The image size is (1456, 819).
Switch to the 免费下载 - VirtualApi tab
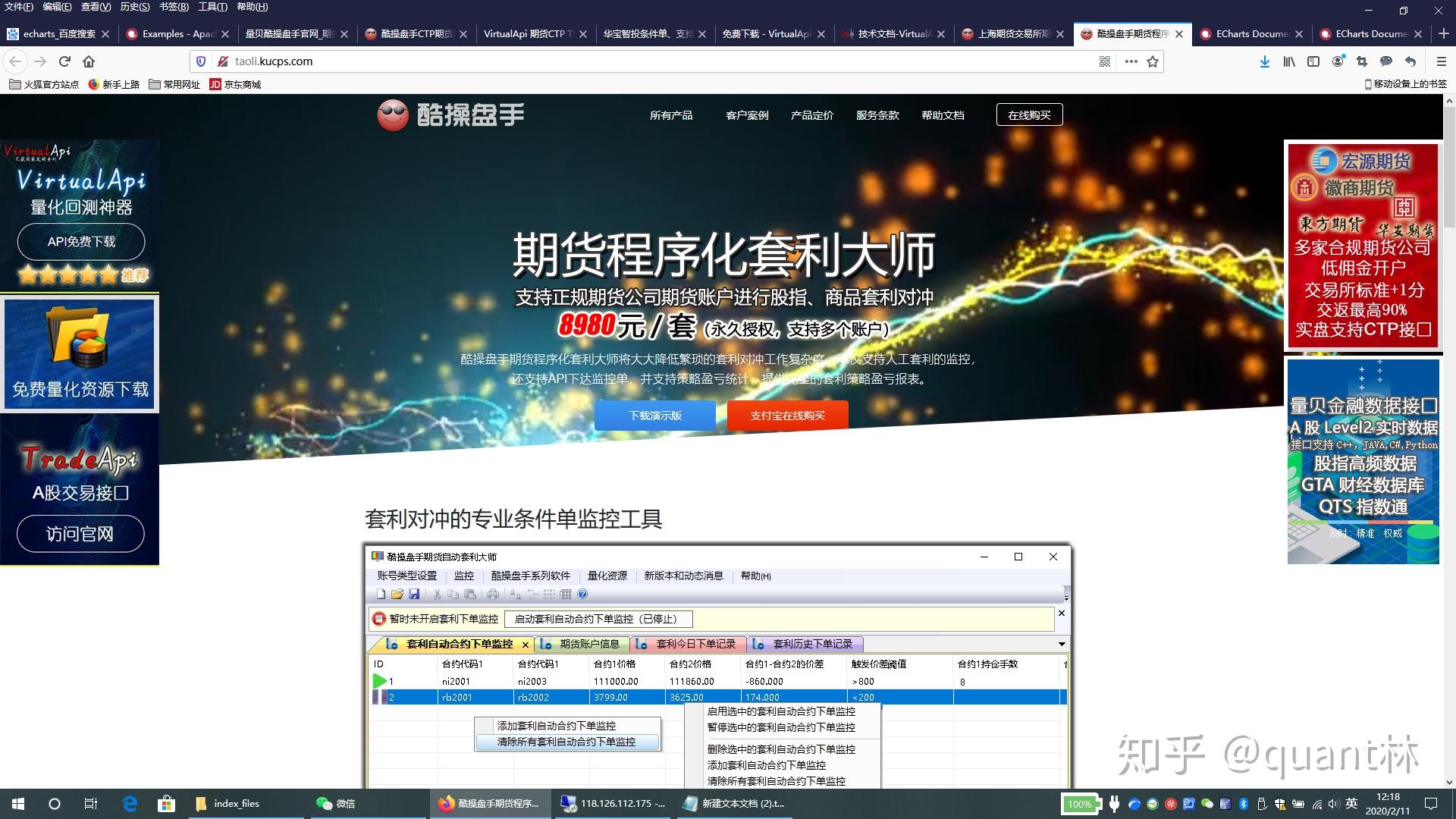pos(773,33)
